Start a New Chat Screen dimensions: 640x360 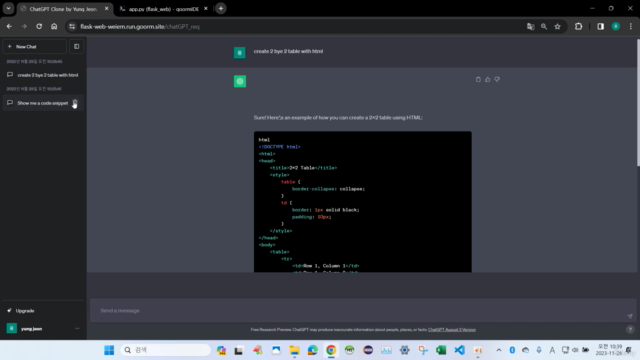[35, 47]
